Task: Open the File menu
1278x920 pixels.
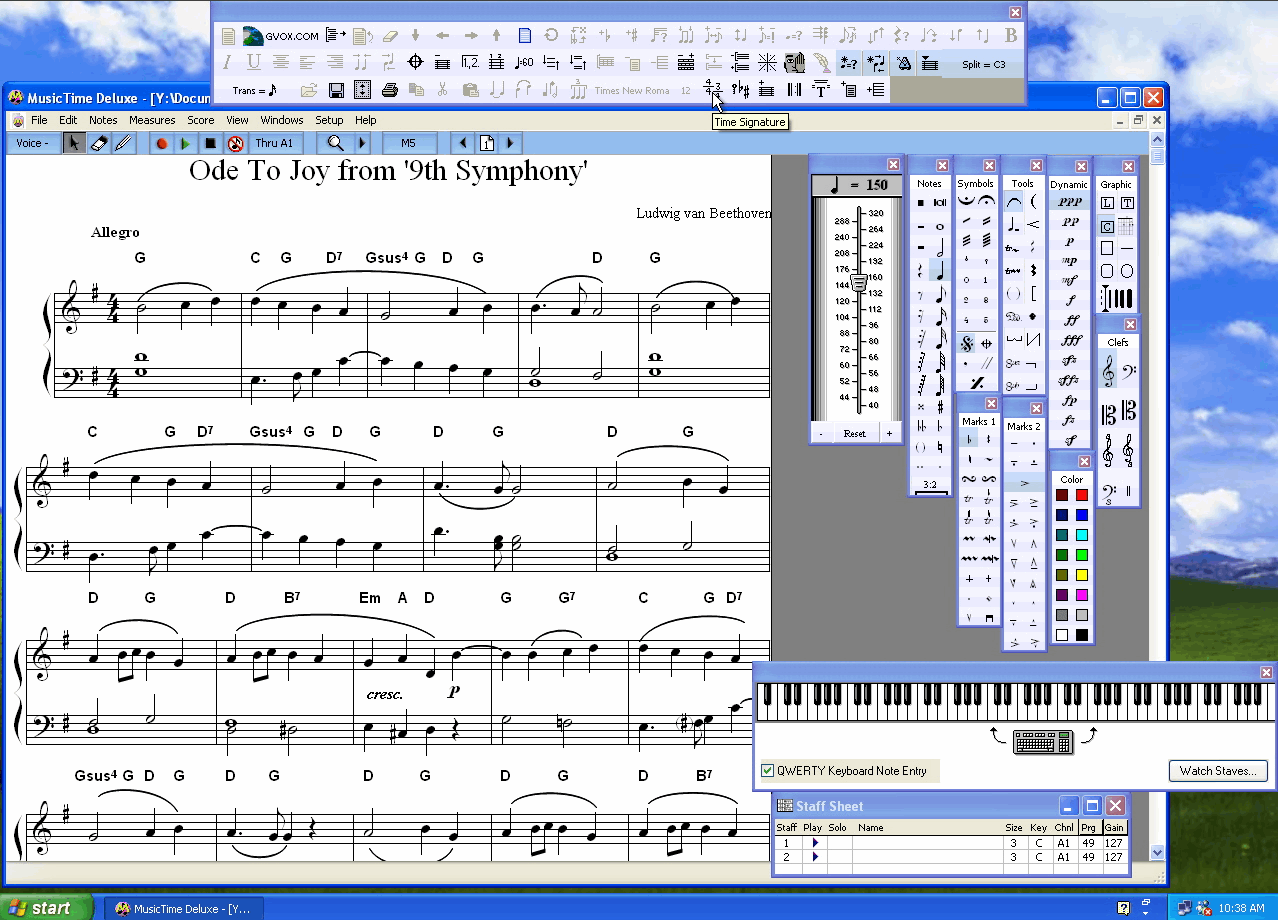Action: tap(39, 120)
